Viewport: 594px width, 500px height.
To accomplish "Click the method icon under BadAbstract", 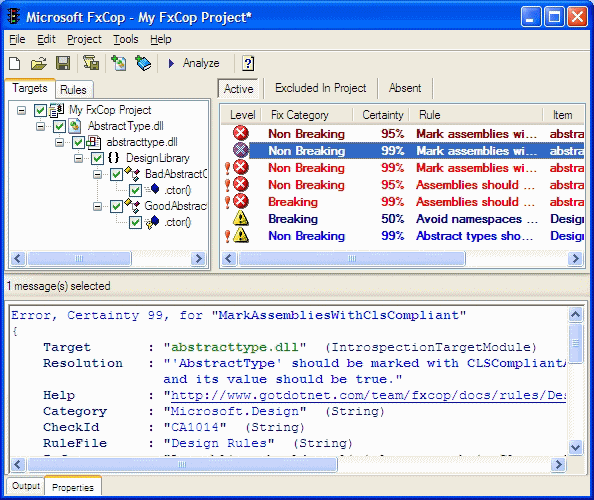I will (153, 189).
